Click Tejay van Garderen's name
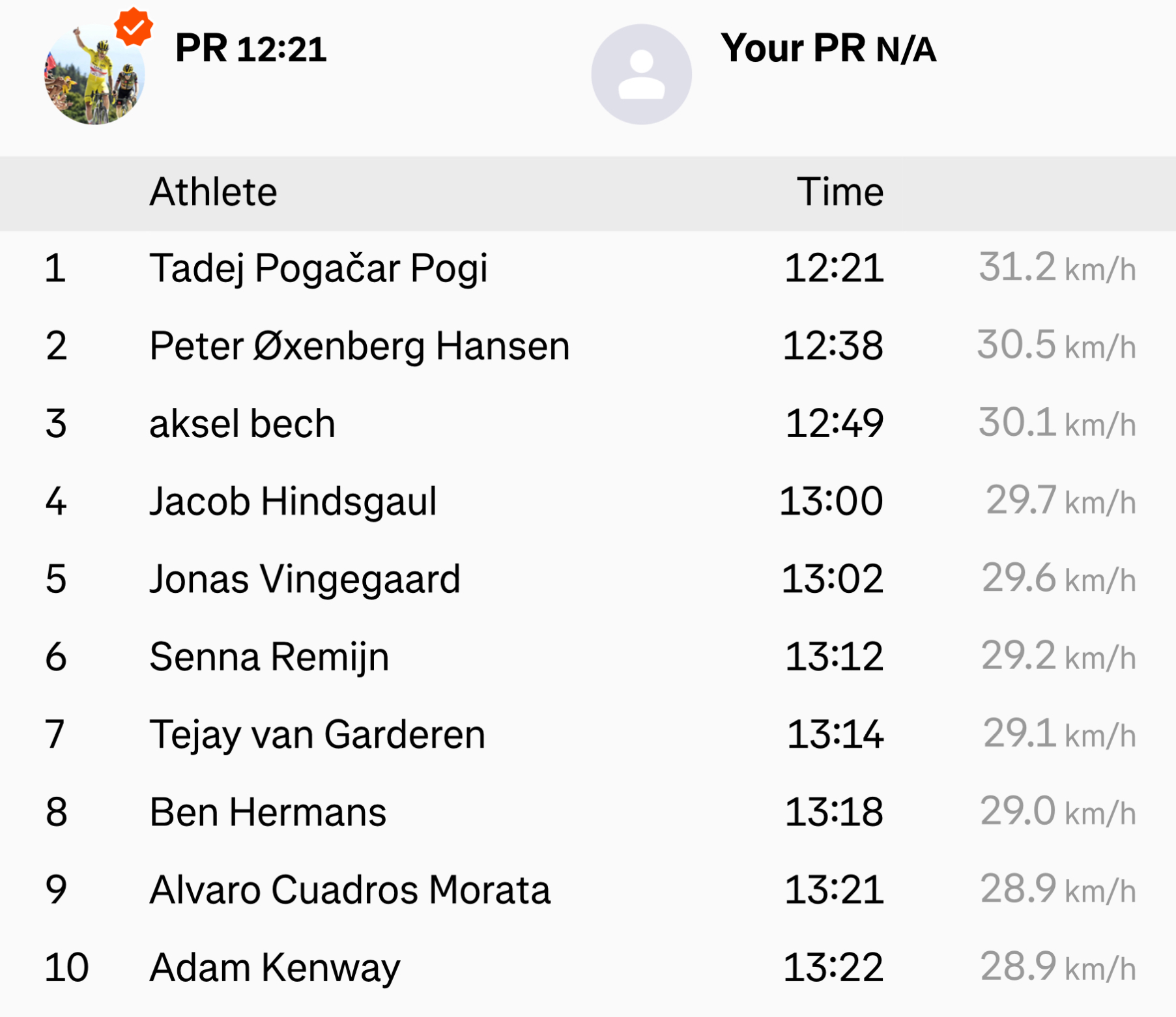The height and width of the screenshot is (1017, 1176). click(317, 734)
